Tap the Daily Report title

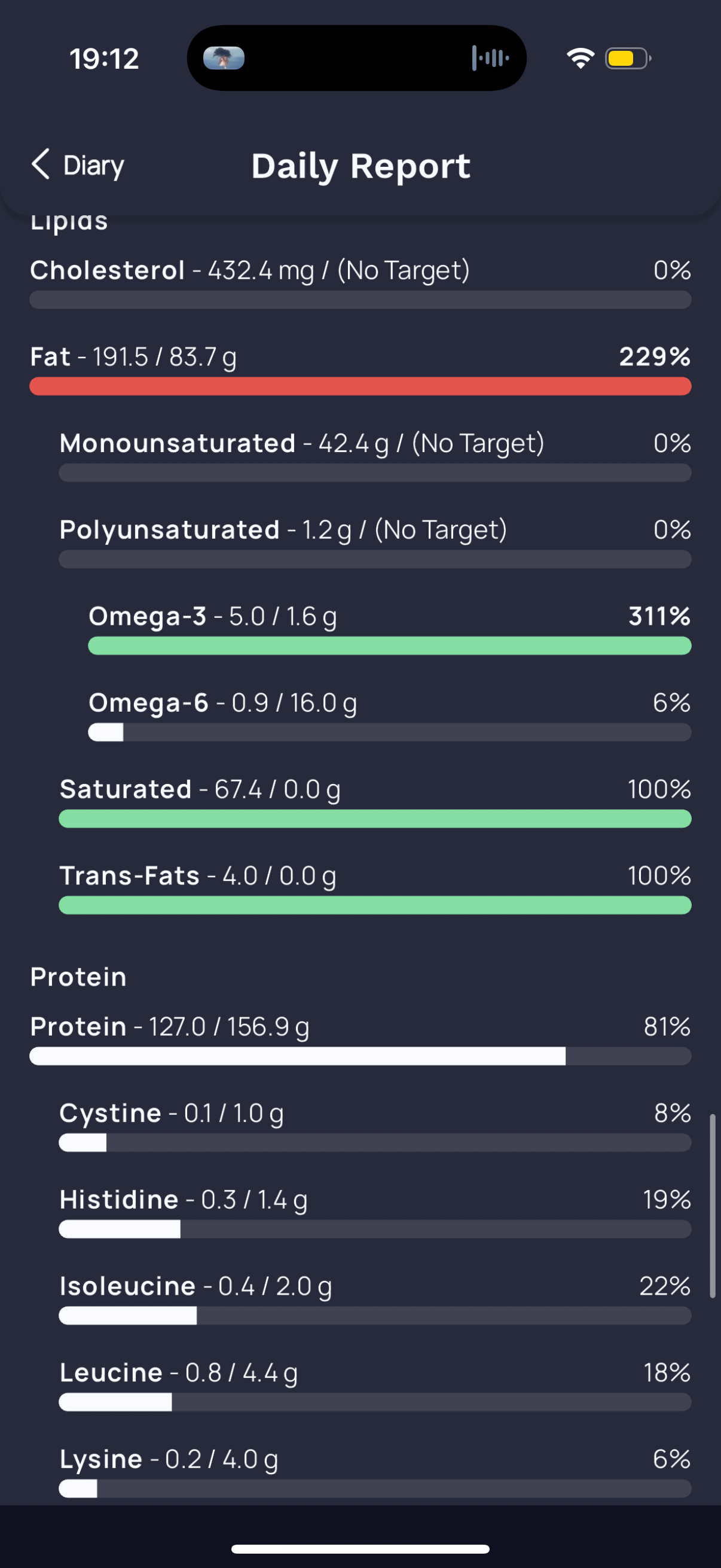click(x=361, y=166)
